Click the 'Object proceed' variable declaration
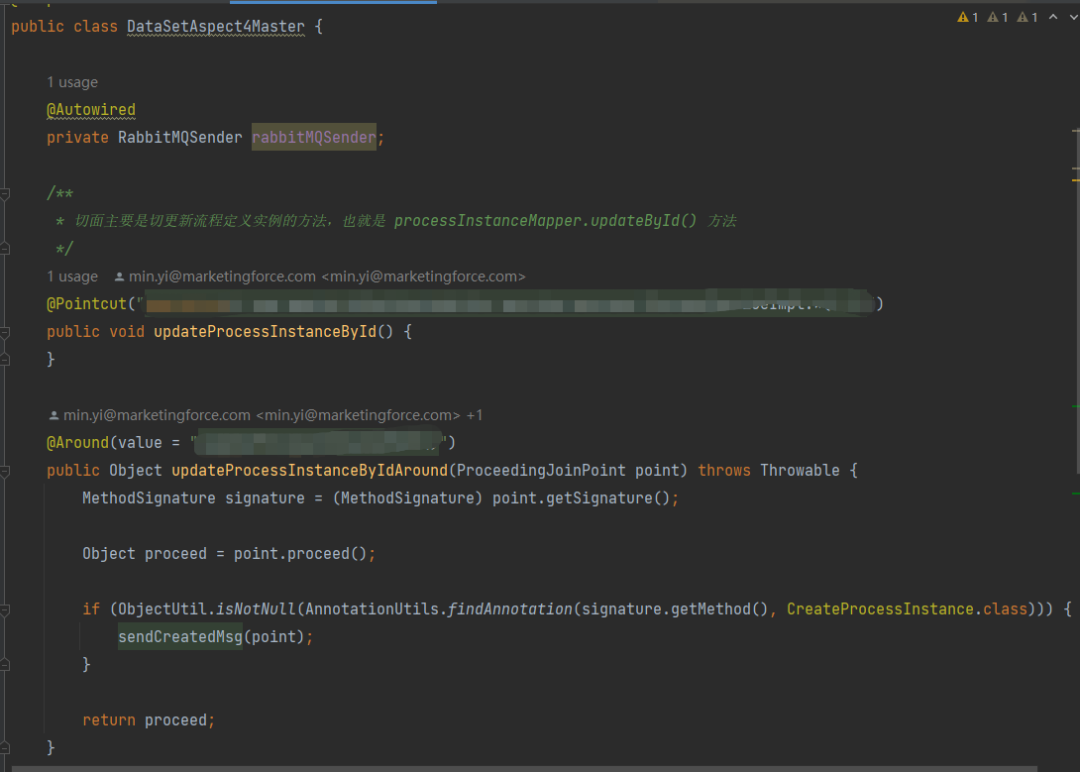The height and width of the screenshot is (772, 1080). (x=145, y=554)
